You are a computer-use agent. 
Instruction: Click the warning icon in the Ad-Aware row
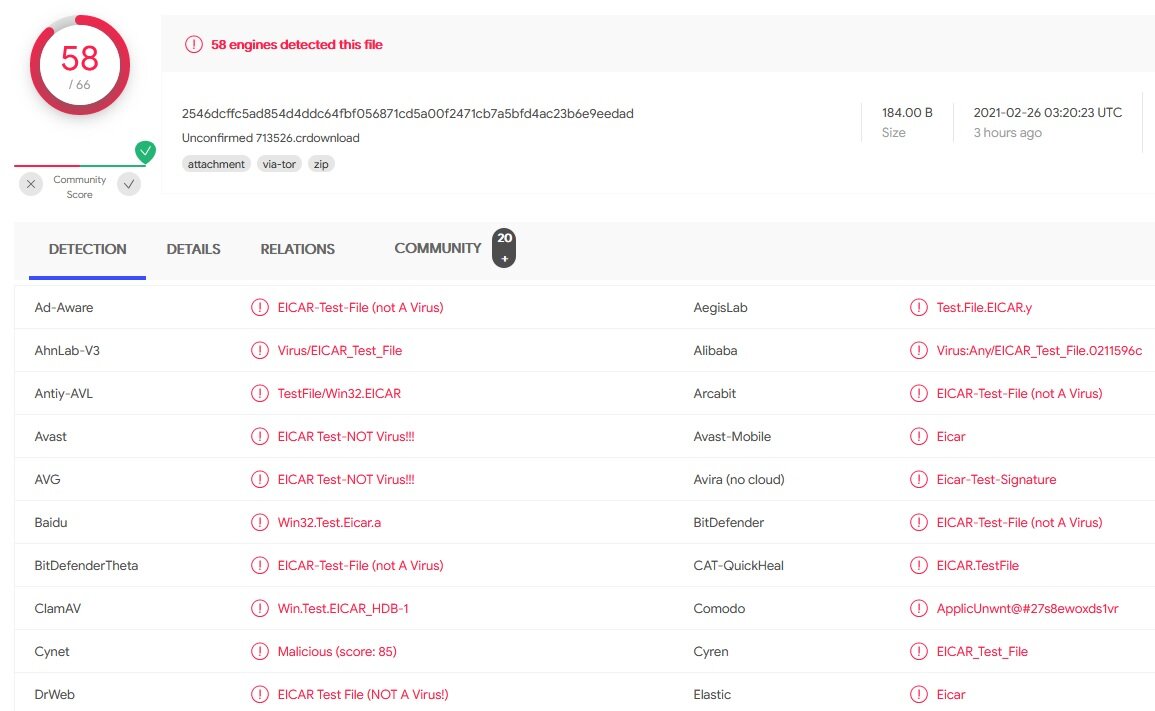click(x=259, y=307)
